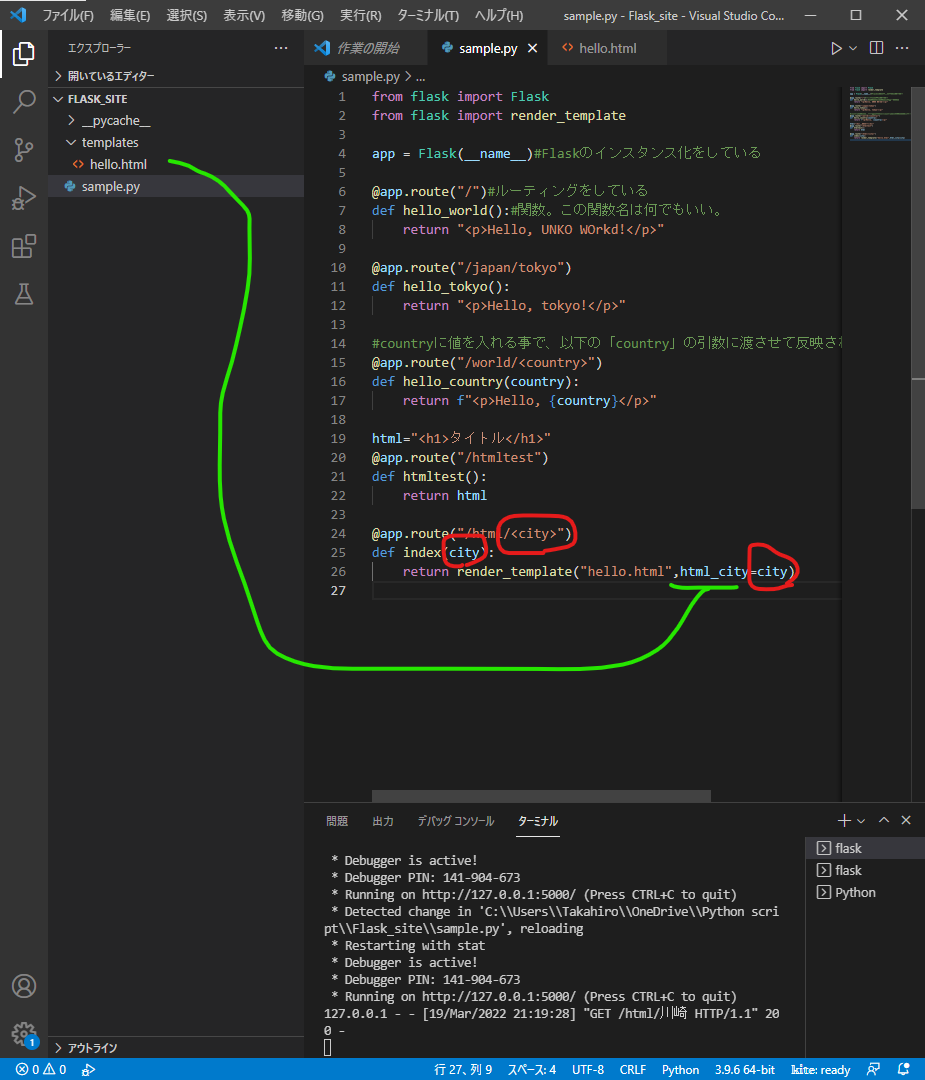The width and height of the screenshot is (925, 1080).
Task: Click the Accounts icon
Action: tap(24, 986)
